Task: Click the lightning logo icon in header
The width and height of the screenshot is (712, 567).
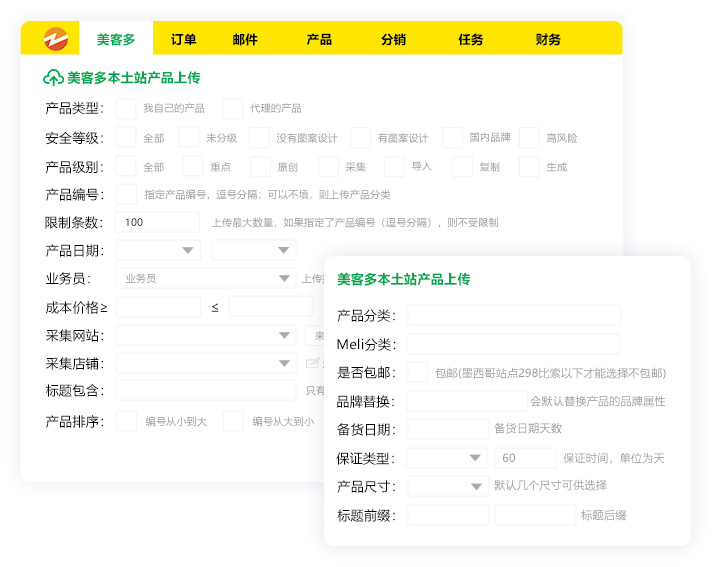Action: pos(54,39)
